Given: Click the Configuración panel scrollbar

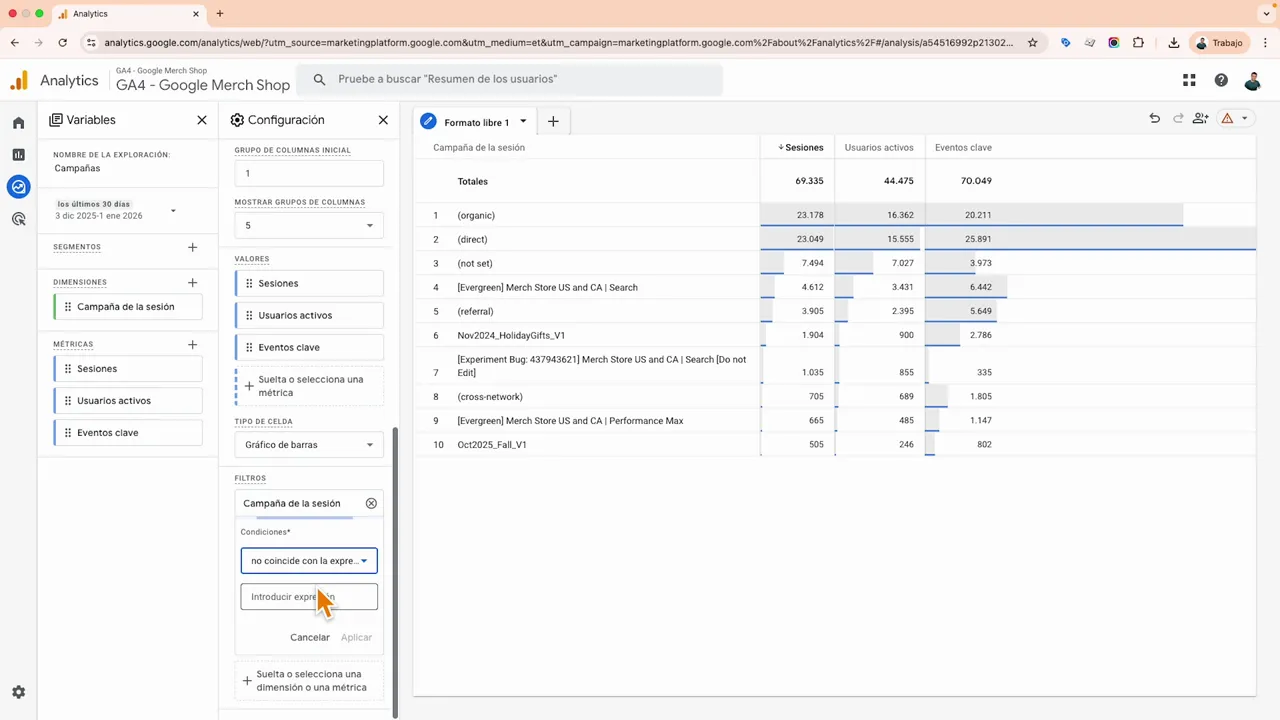Looking at the screenshot, I should pos(395,572).
